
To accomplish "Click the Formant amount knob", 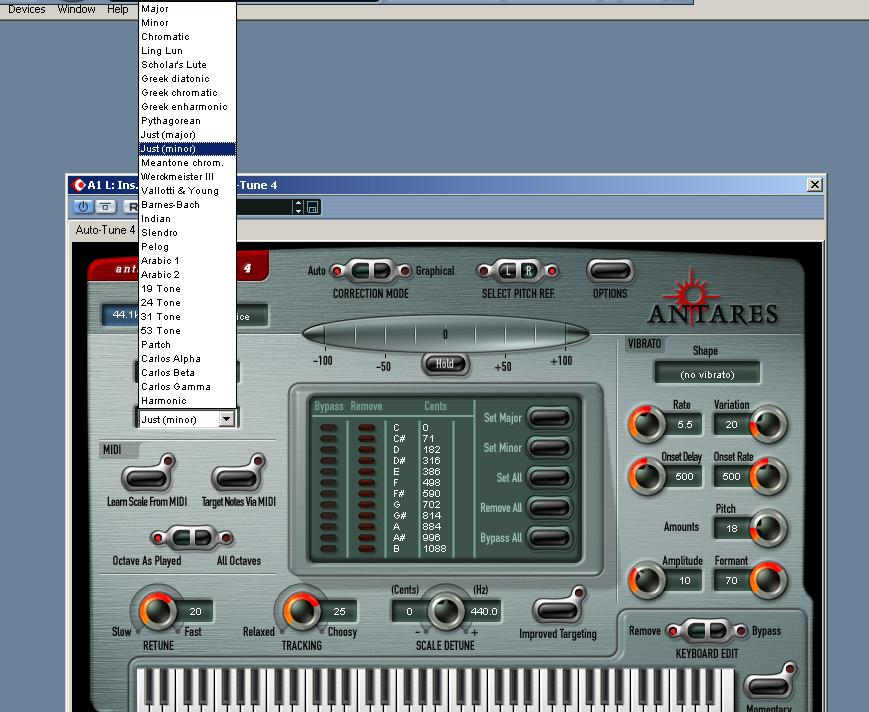I will click(769, 580).
